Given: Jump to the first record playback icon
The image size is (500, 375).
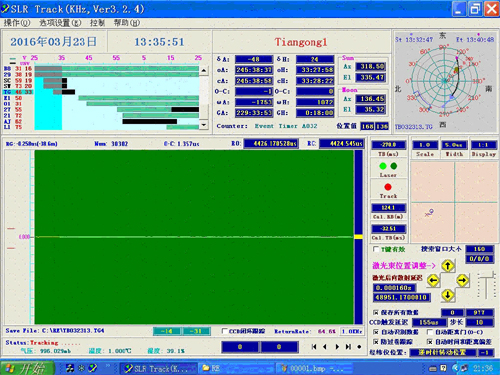Looking at the screenshot, I should coord(314,347).
